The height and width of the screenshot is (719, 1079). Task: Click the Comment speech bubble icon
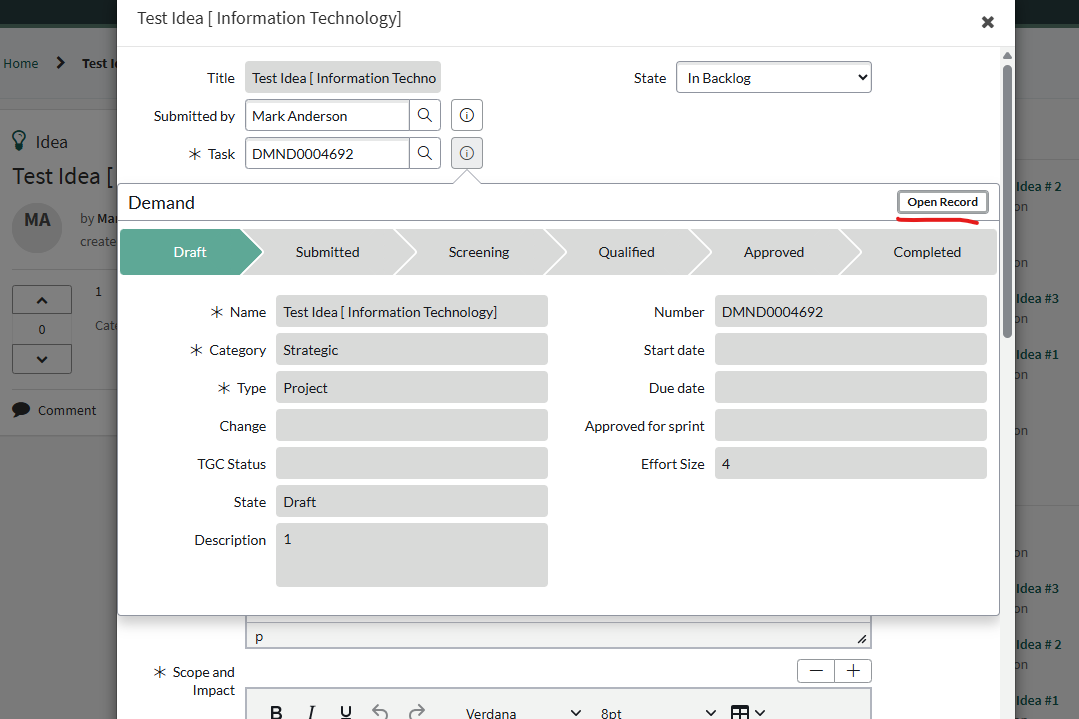pos(21,410)
